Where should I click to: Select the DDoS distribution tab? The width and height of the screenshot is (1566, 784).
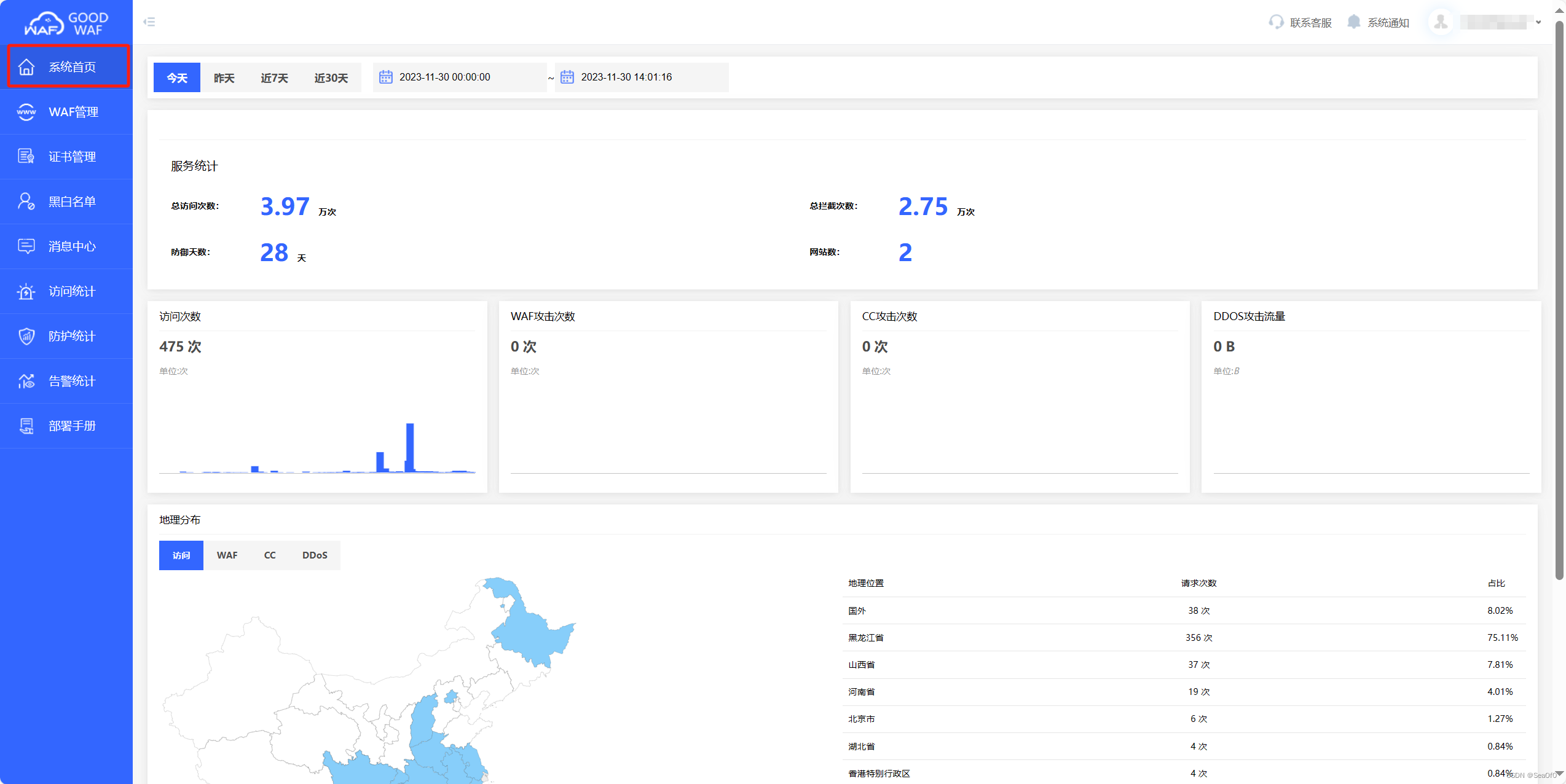click(315, 555)
